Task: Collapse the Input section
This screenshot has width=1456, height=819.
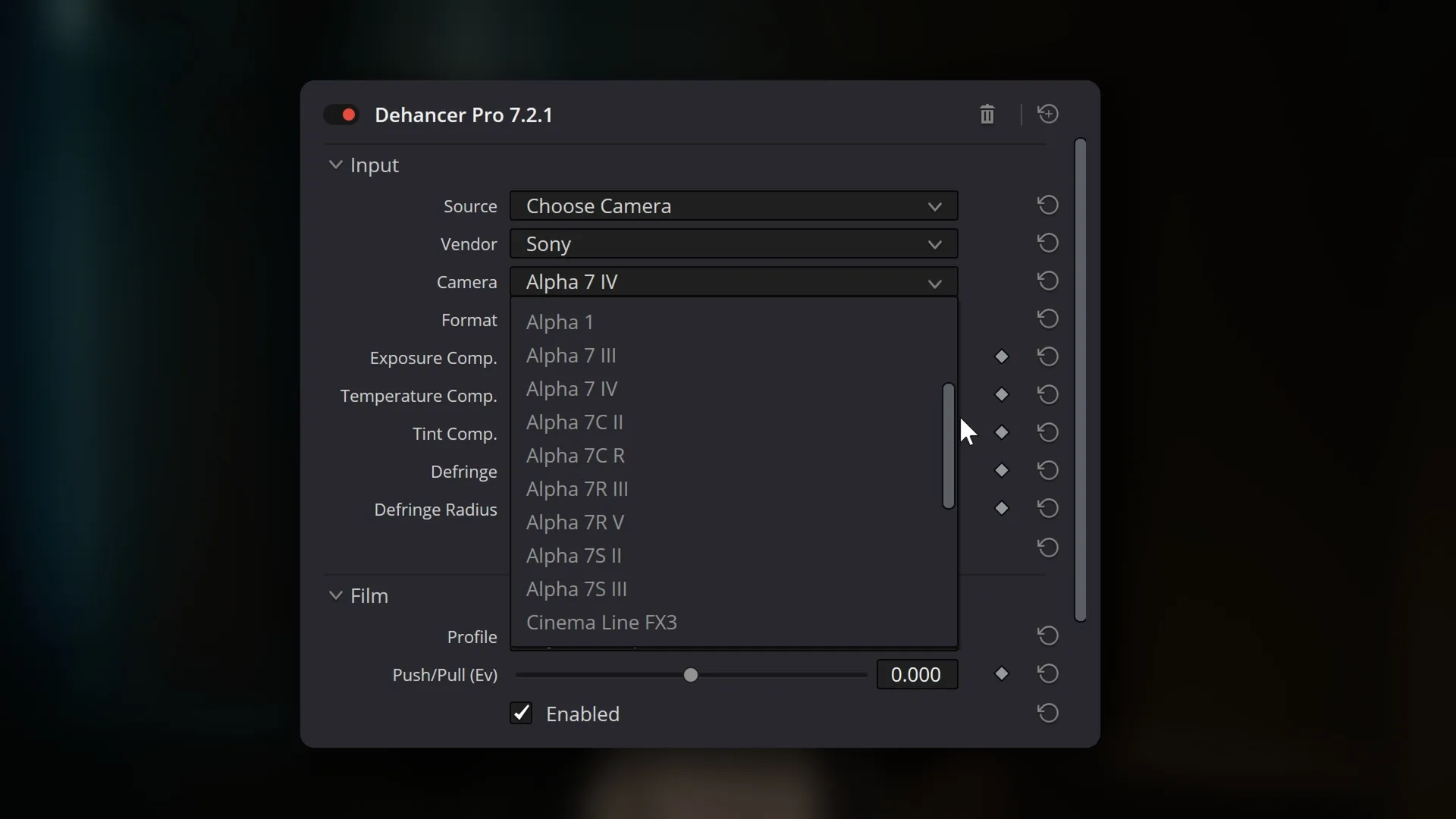Action: [x=336, y=165]
